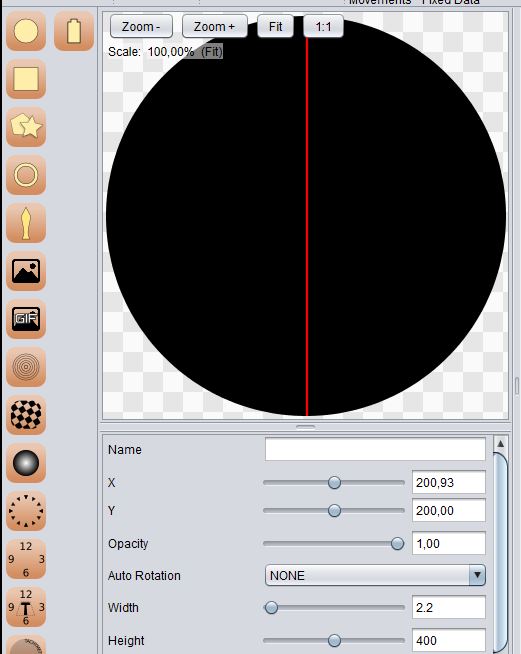Select the square shape tool

pyautogui.click(x=26, y=79)
